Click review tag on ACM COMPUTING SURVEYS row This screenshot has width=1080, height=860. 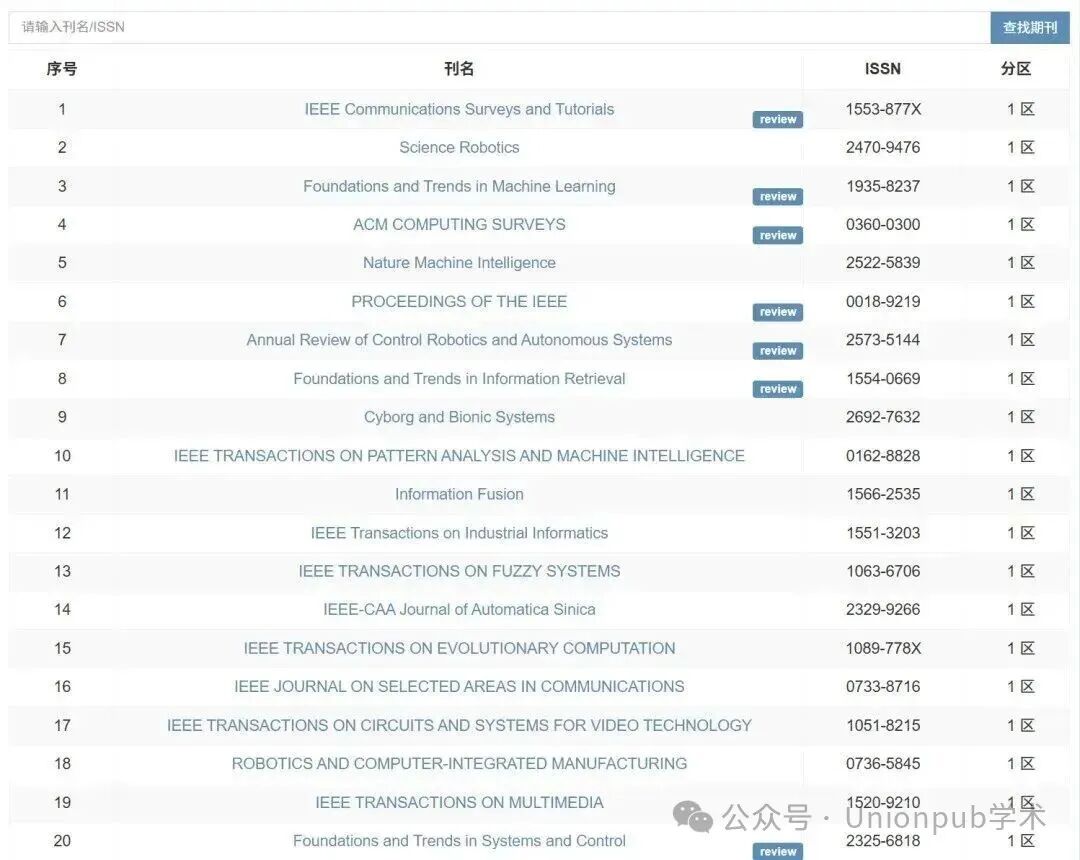[x=778, y=235]
